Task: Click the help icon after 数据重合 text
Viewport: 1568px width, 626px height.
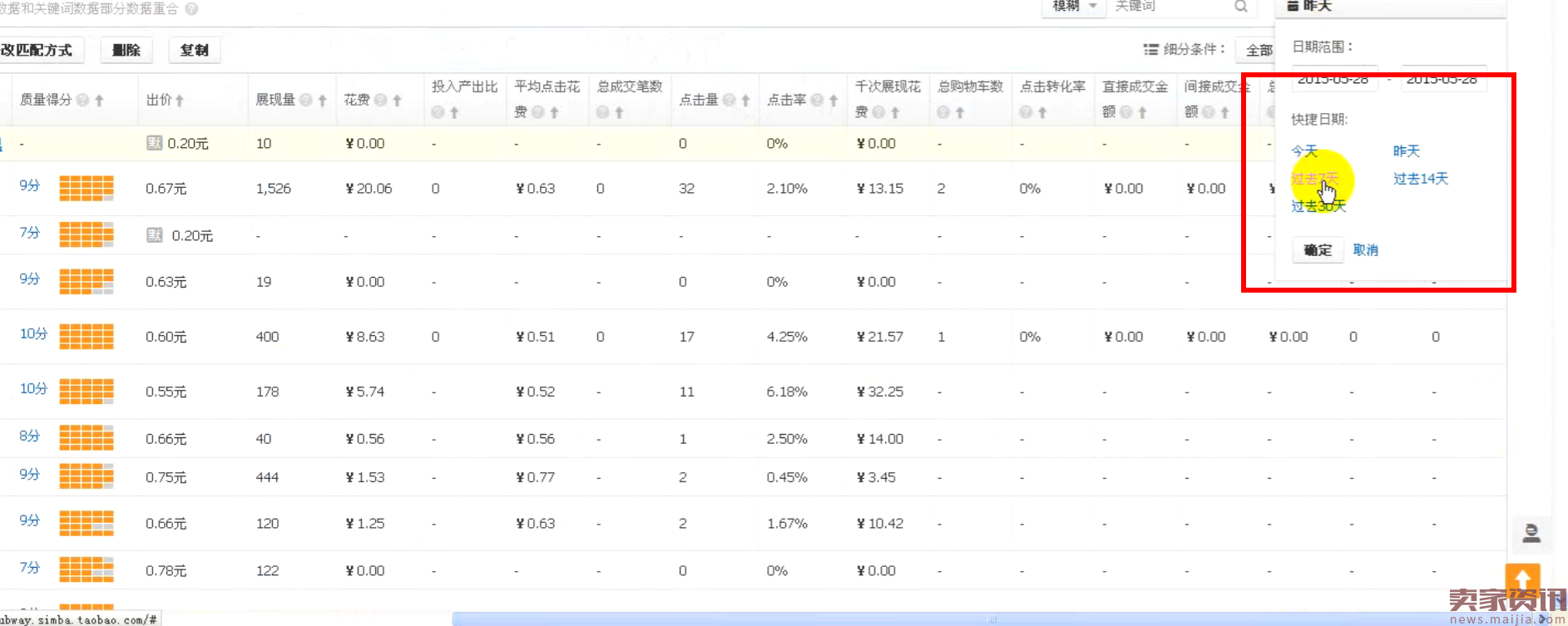Action: (191, 9)
